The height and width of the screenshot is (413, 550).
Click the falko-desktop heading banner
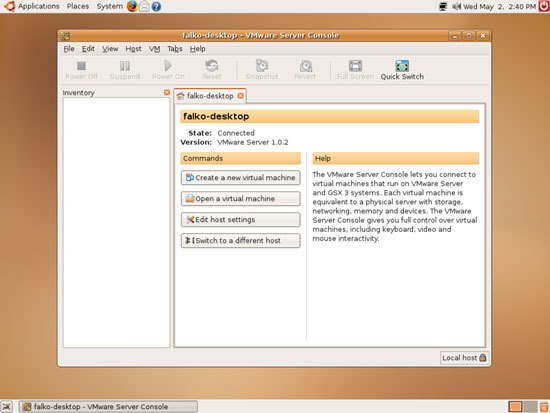[330, 116]
